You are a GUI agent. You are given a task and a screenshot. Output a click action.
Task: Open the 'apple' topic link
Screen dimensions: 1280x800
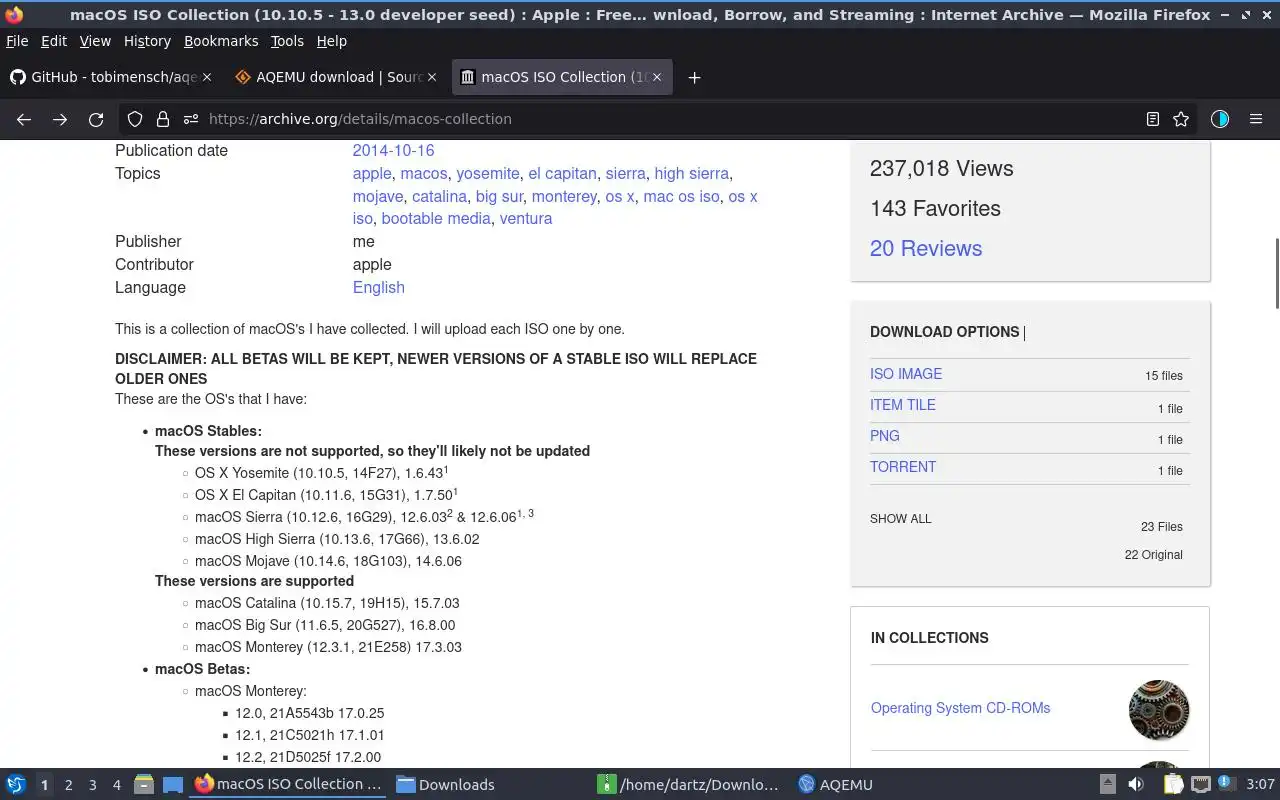coord(372,173)
